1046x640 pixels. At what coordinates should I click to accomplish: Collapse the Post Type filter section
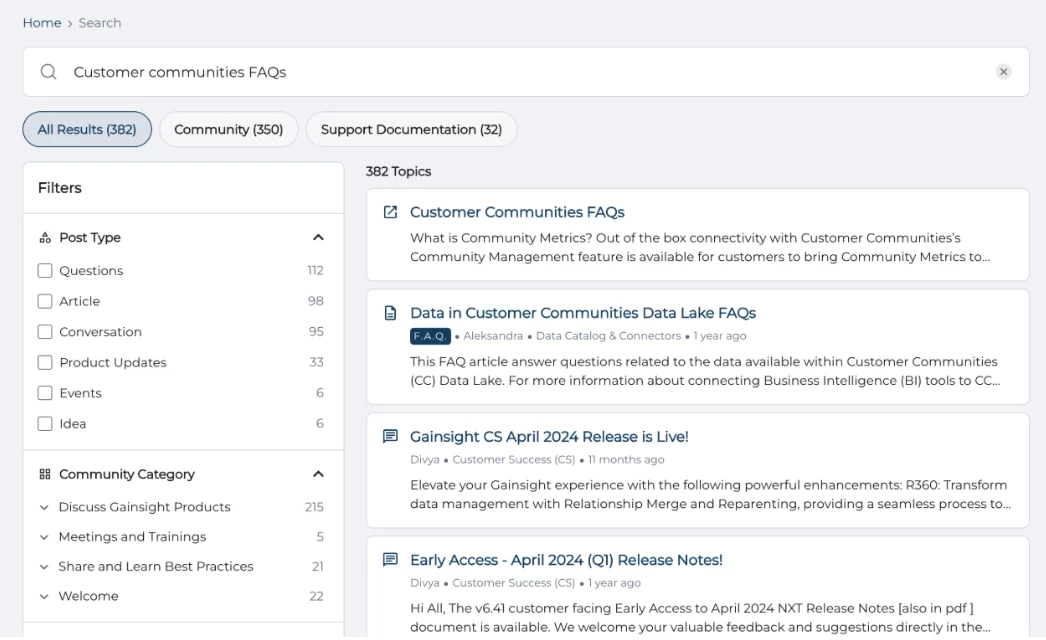[318, 238]
